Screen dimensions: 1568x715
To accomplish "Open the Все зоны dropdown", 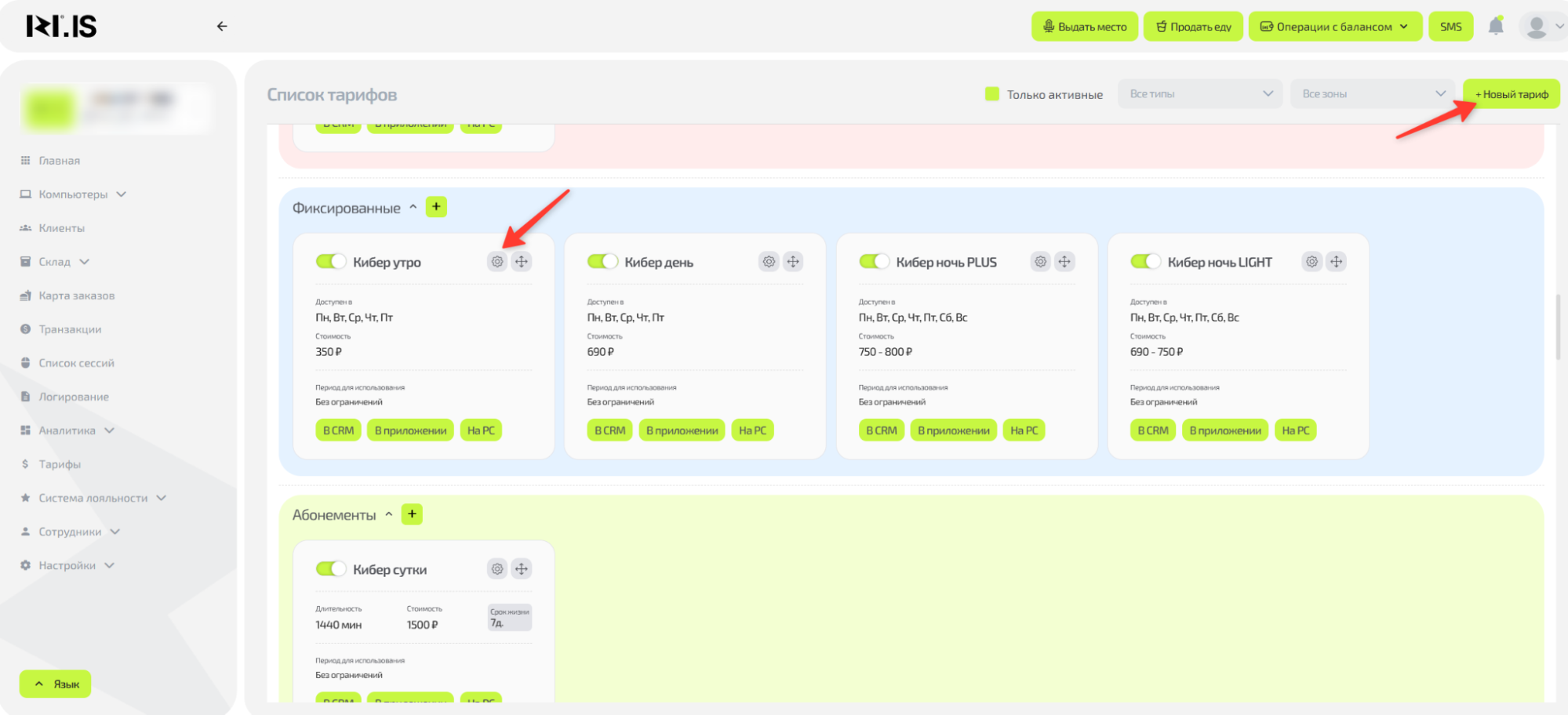I will tap(1372, 94).
